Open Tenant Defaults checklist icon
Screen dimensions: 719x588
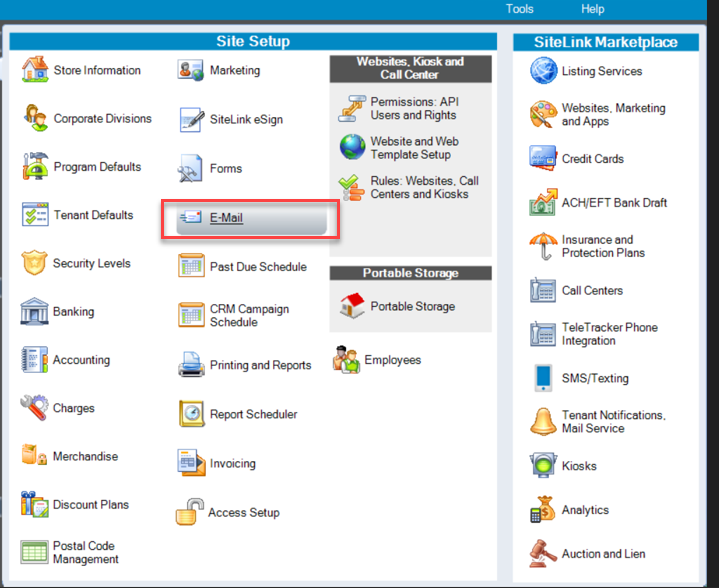click(35, 214)
